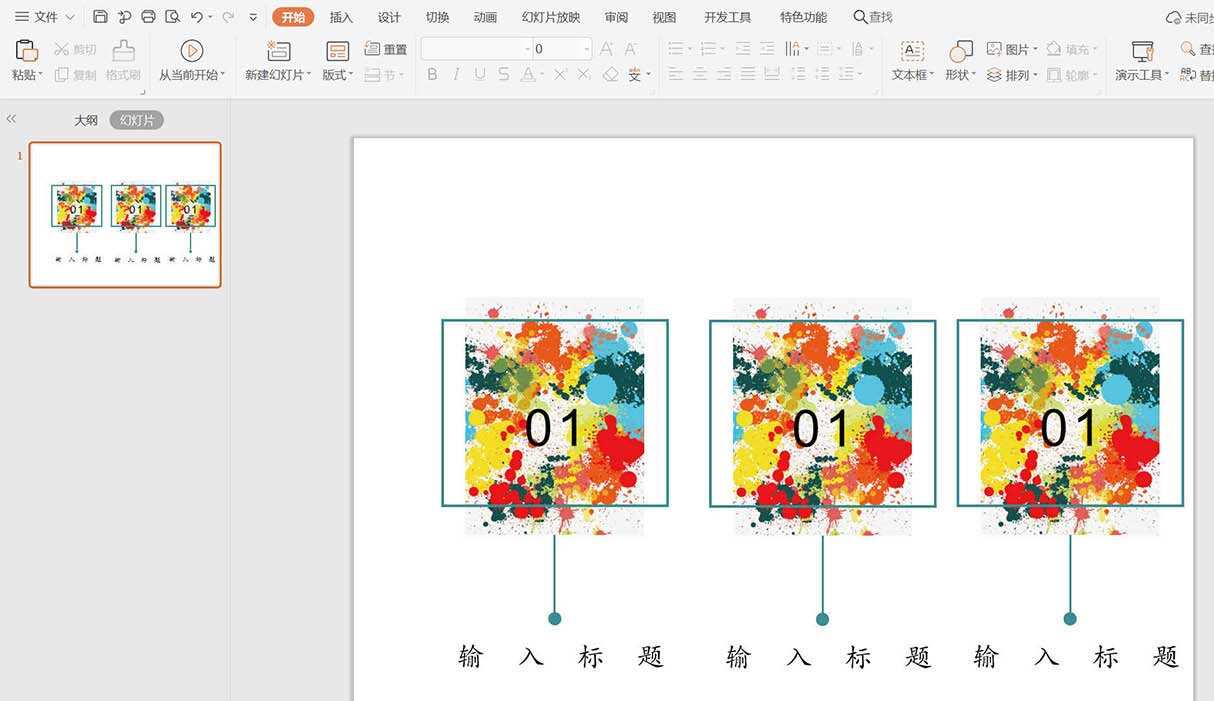The width and height of the screenshot is (1214, 701).
Task: Open the Slide Show (幻灯片放映) tab
Action: point(551,17)
